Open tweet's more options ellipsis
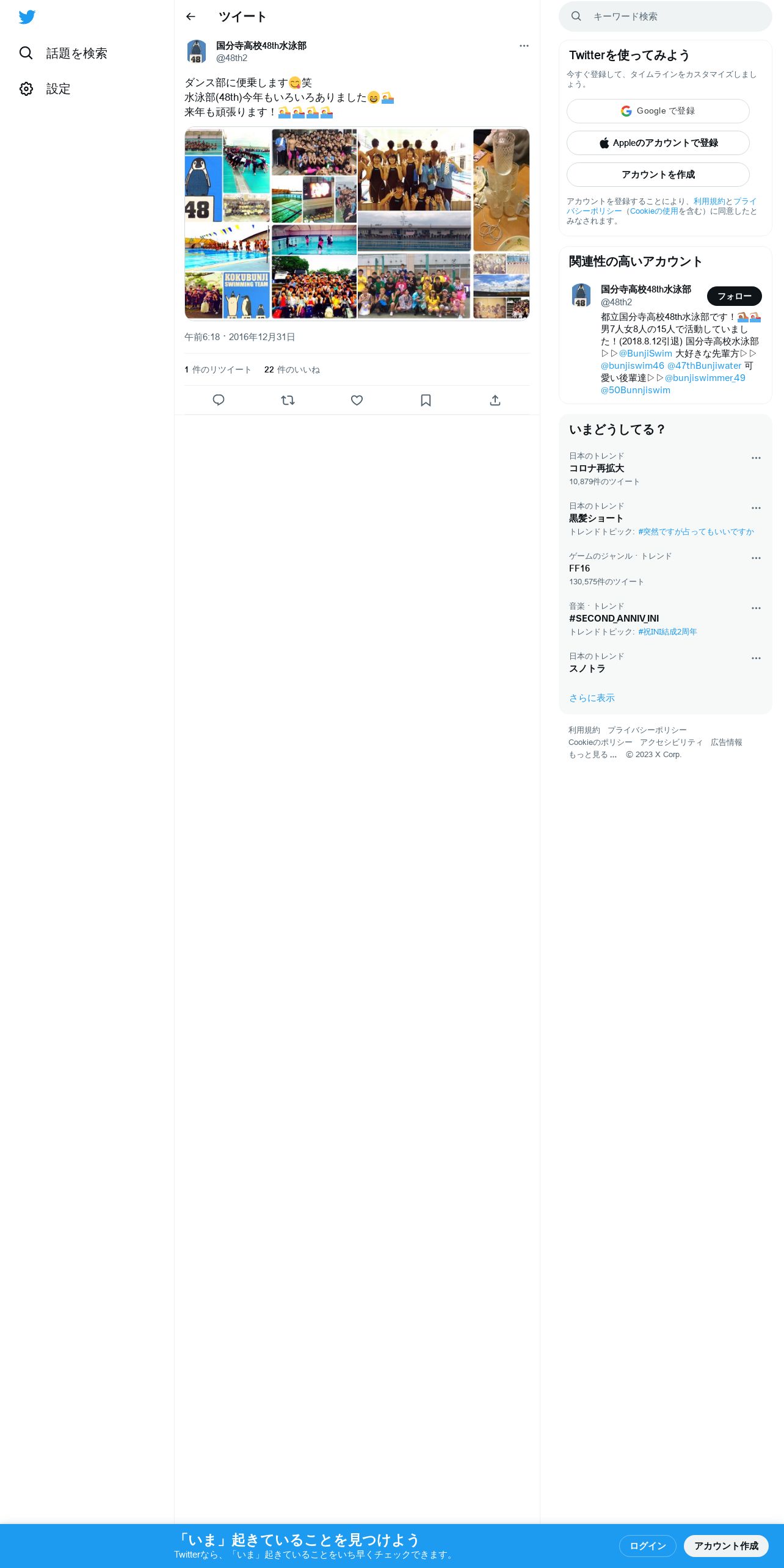 tap(524, 46)
